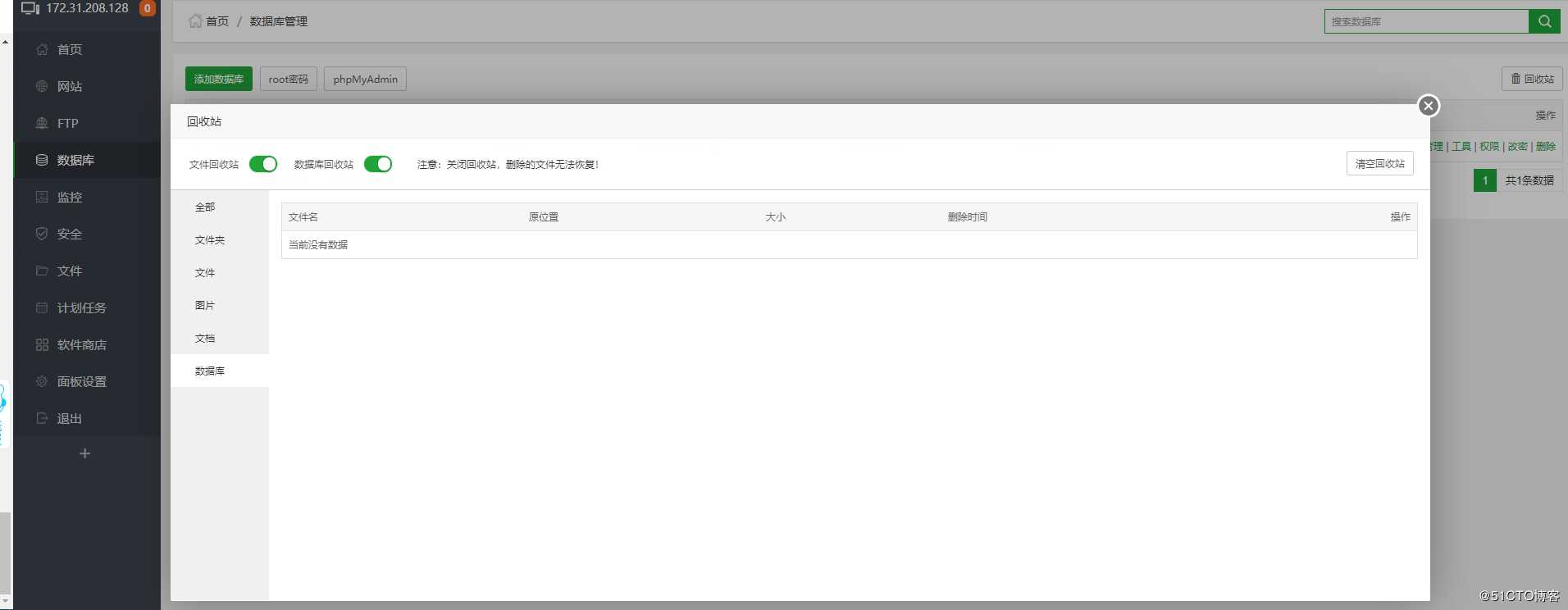Click the sidebar scrollbar up arrow
Screen dimensions: 1568x610
point(6,41)
